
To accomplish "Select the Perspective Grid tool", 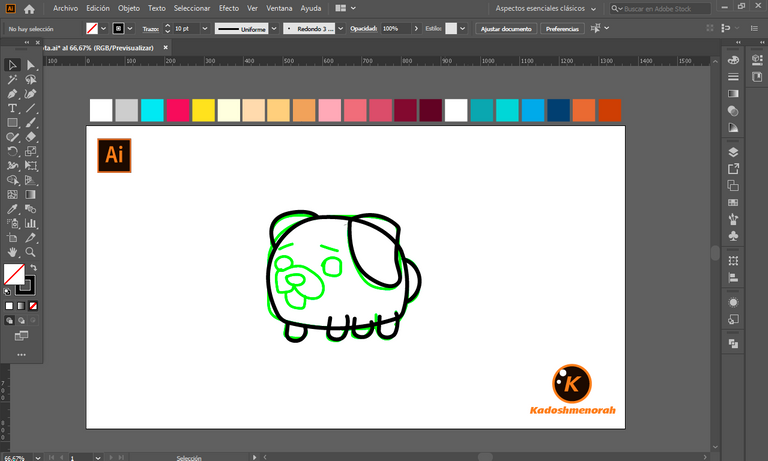I will [30, 180].
